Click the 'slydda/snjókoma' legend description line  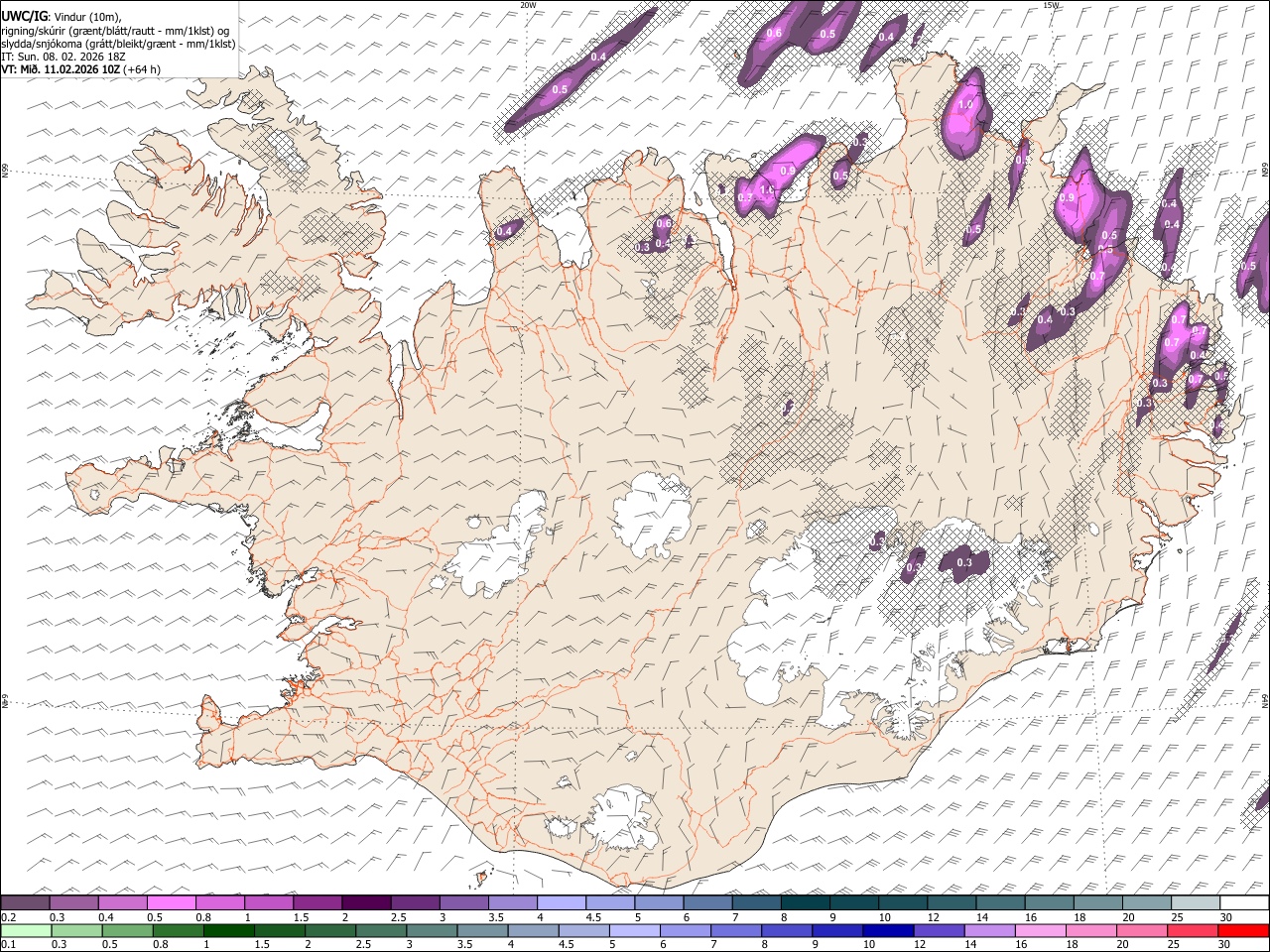(x=118, y=44)
